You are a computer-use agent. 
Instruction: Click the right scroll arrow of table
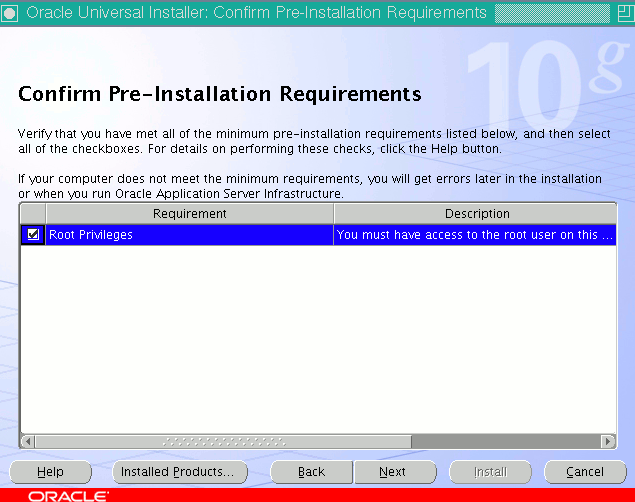tap(608, 441)
